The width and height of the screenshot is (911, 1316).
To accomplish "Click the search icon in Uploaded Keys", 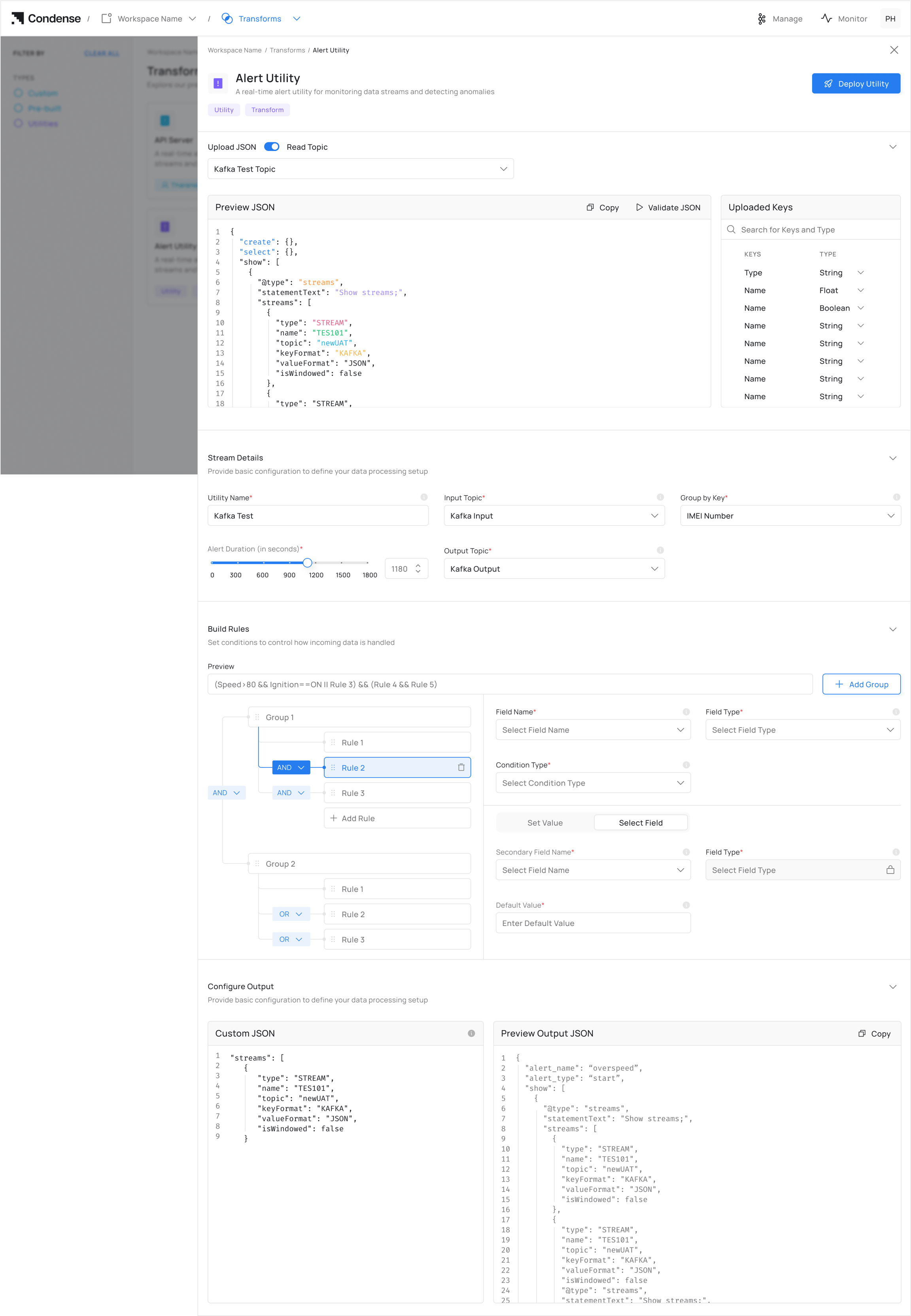I will [x=731, y=229].
